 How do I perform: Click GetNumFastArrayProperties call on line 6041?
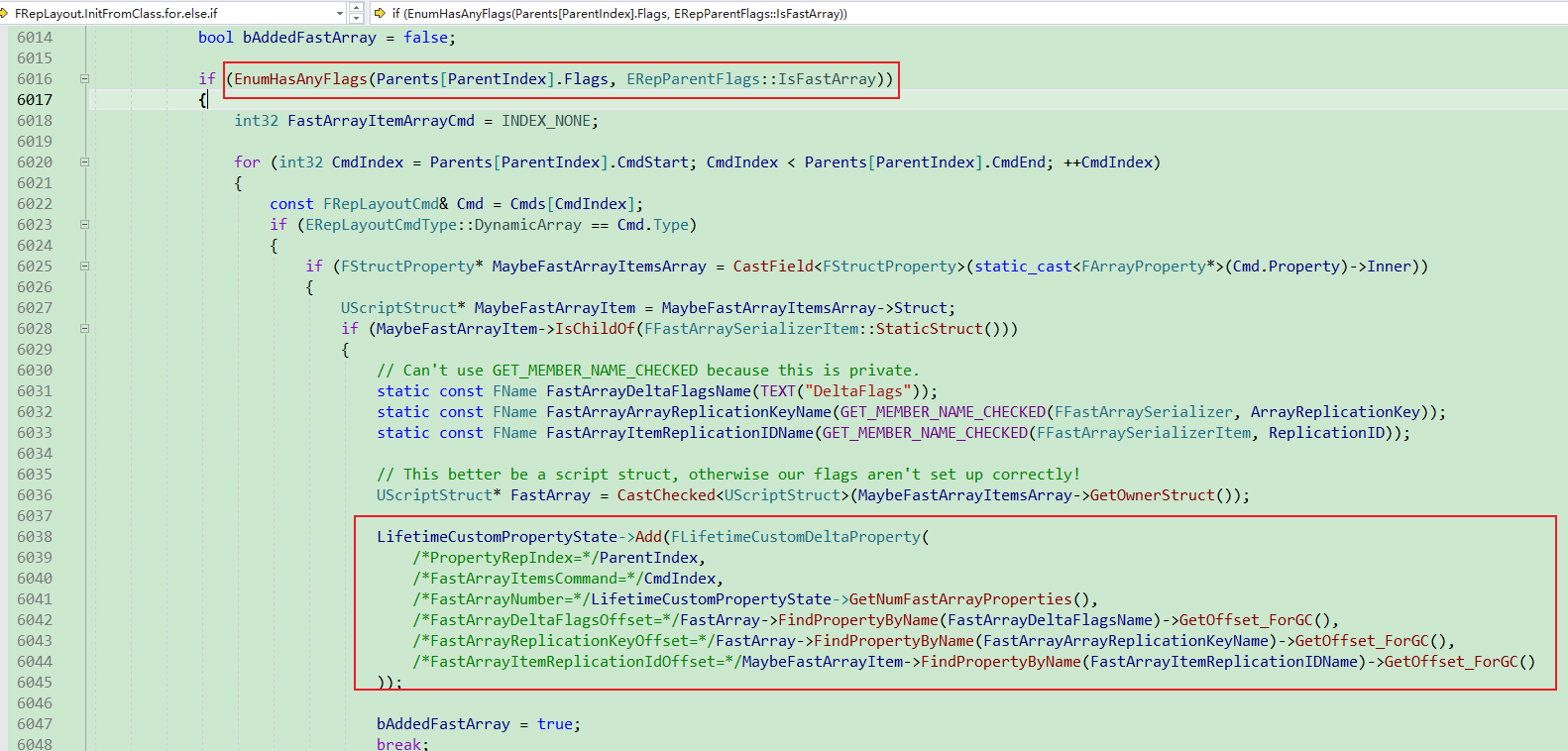[960, 599]
